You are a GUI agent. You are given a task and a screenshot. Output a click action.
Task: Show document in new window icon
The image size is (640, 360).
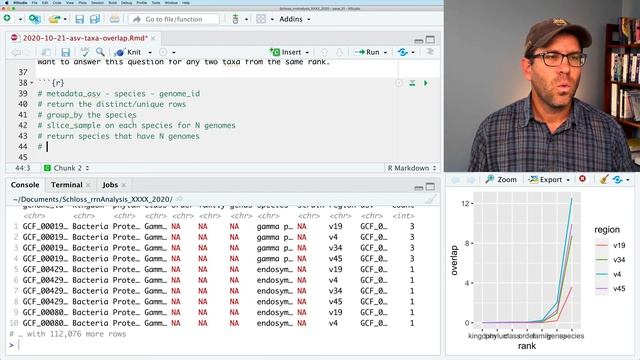46,52
